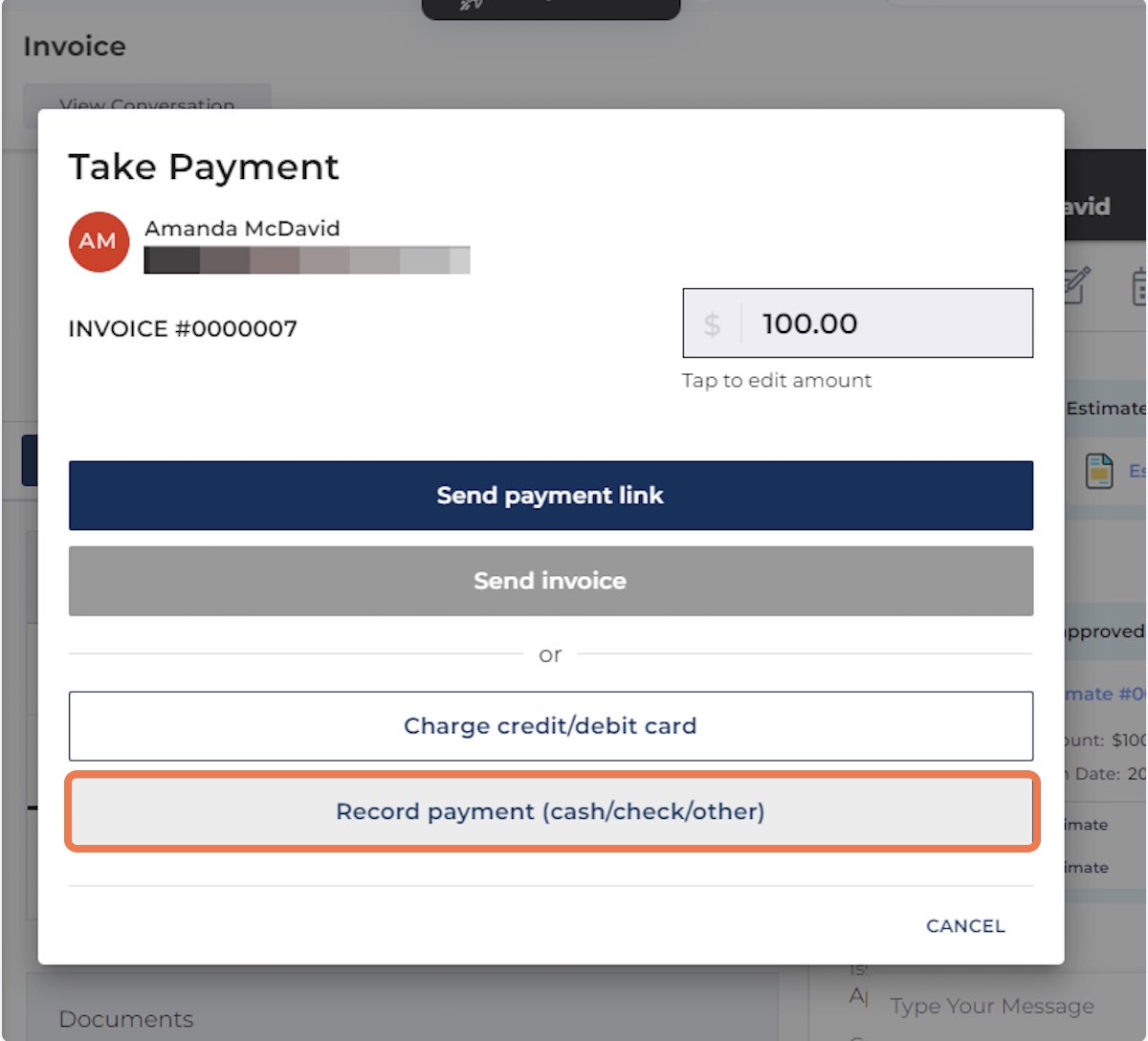Cancel the Take Payment dialog
Screen dimensions: 1148x1041
[965, 926]
